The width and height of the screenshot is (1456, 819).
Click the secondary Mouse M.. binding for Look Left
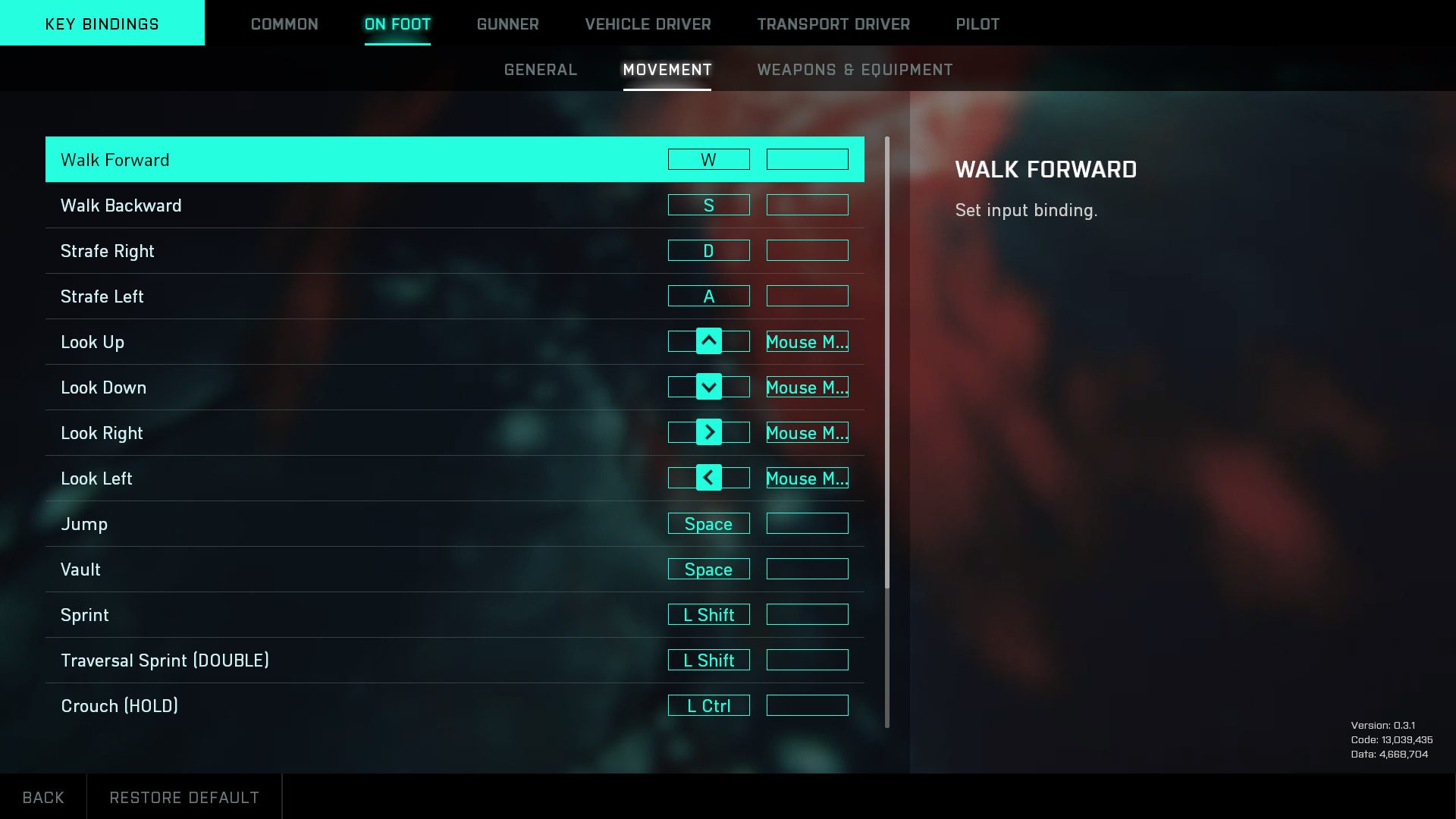pos(807,478)
